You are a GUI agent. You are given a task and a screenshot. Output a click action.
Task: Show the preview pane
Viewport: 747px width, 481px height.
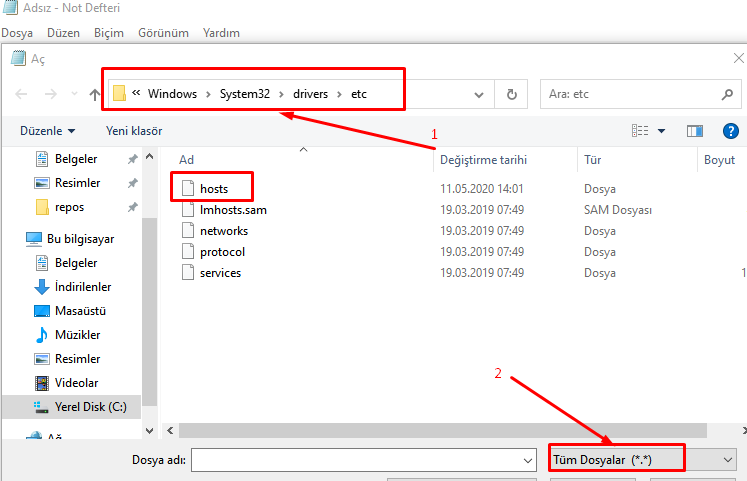695,130
